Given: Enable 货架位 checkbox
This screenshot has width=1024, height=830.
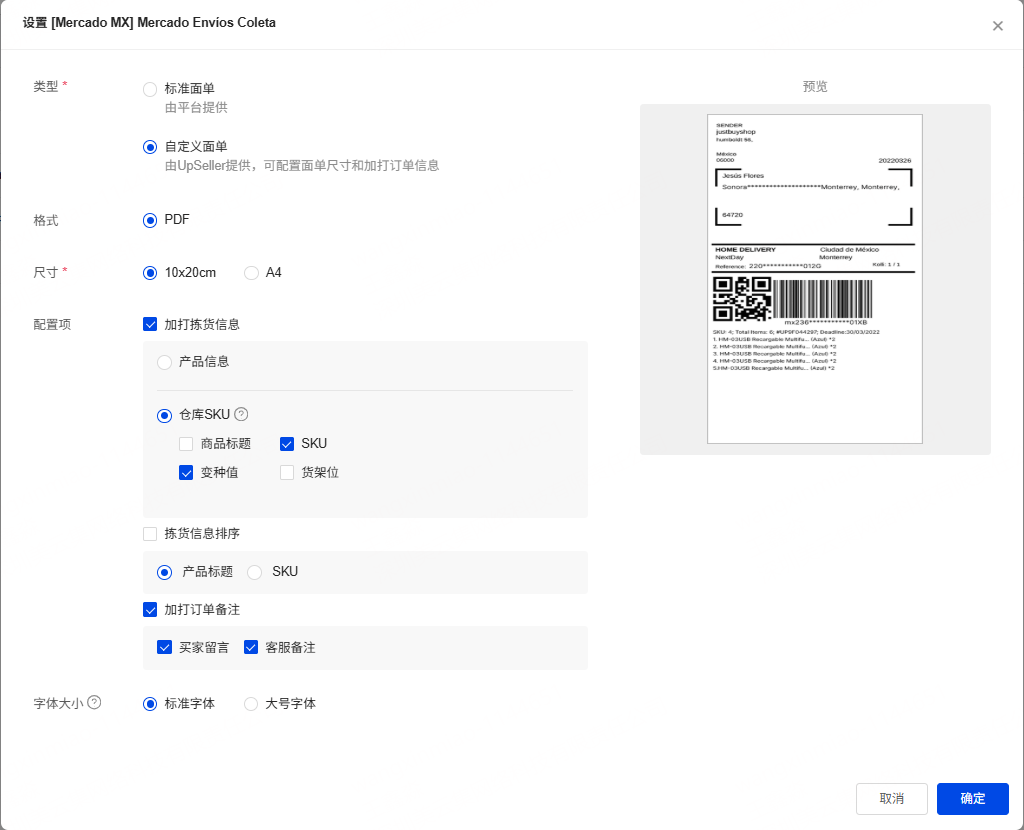Looking at the screenshot, I should click(287, 473).
